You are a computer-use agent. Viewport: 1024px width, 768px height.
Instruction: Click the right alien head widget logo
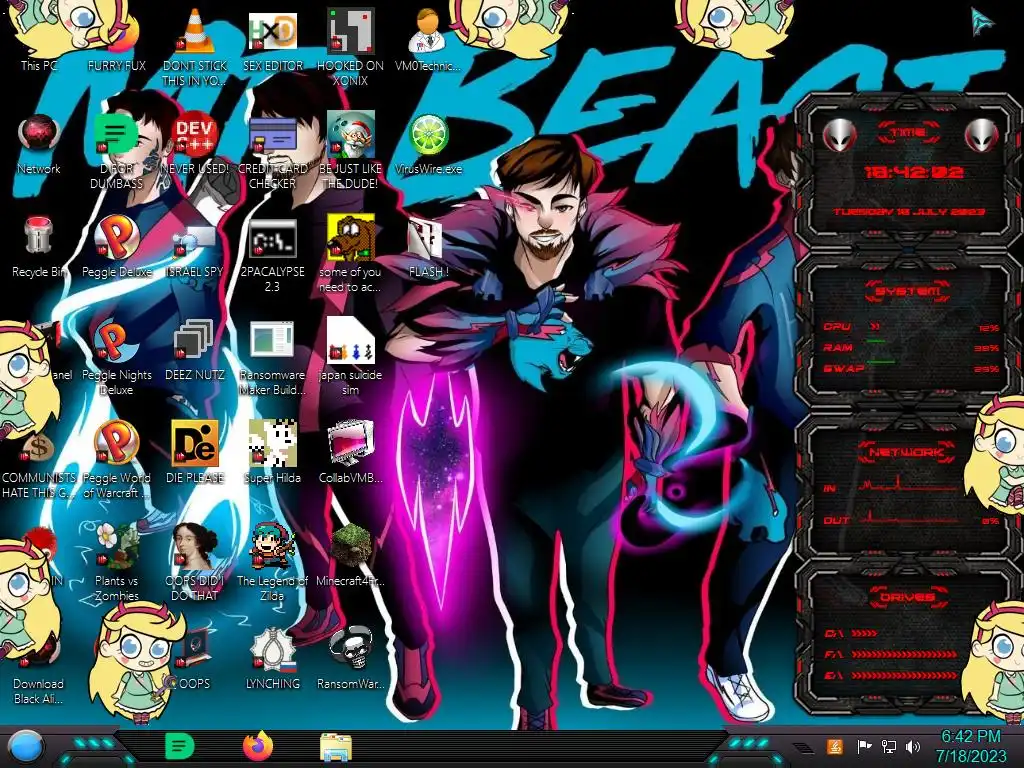pyautogui.click(x=982, y=135)
